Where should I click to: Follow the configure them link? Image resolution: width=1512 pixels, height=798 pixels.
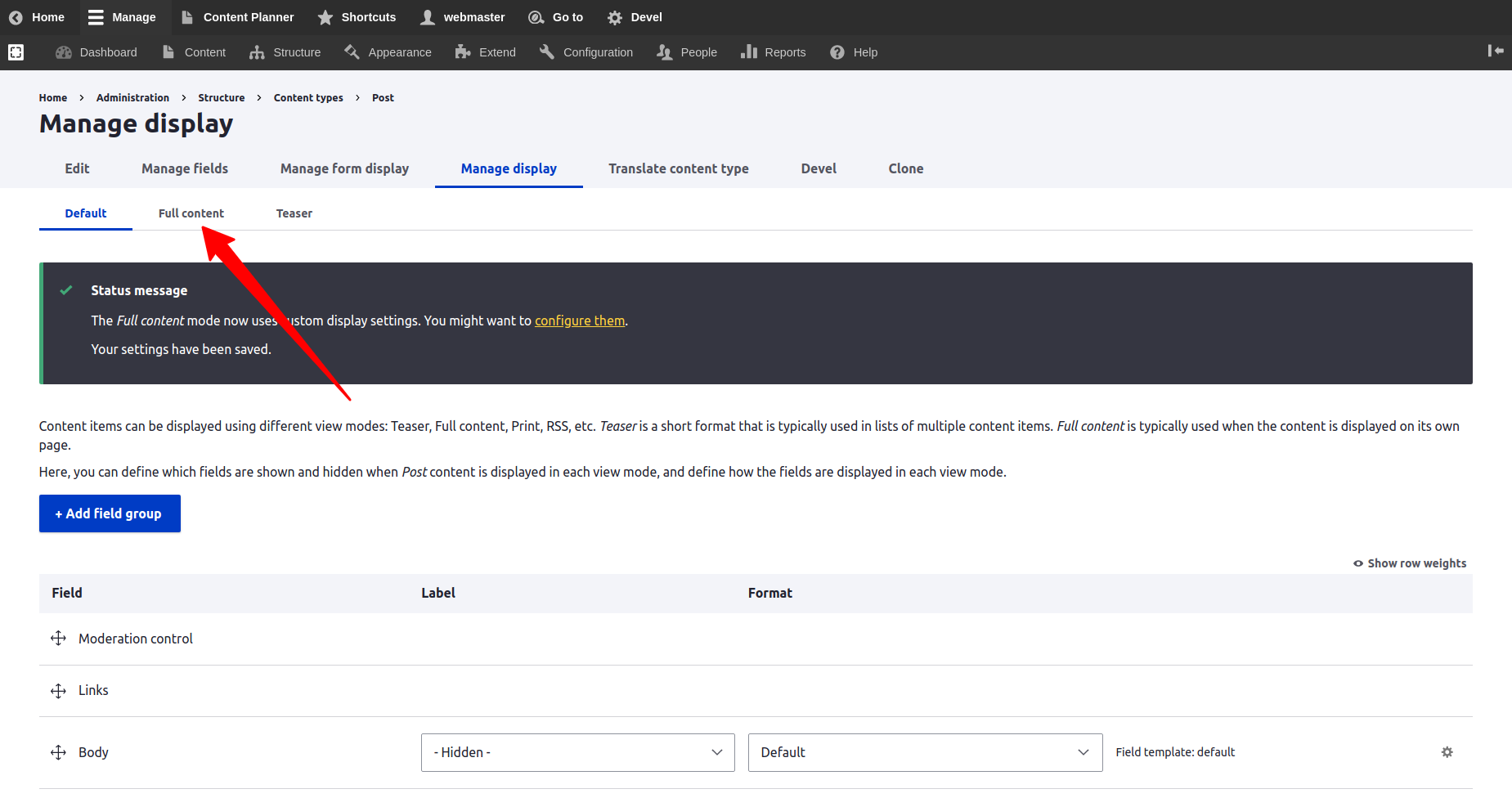click(x=579, y=321)
